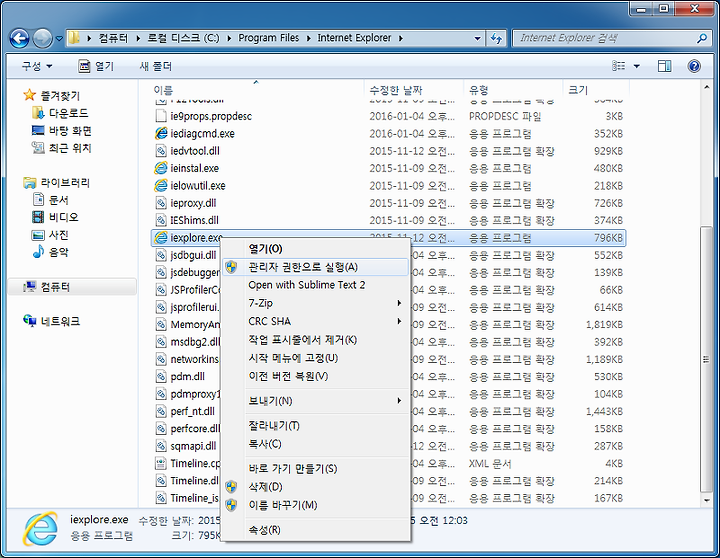
Task: Select ieproxy.dll file
Action: click(193, 203)
